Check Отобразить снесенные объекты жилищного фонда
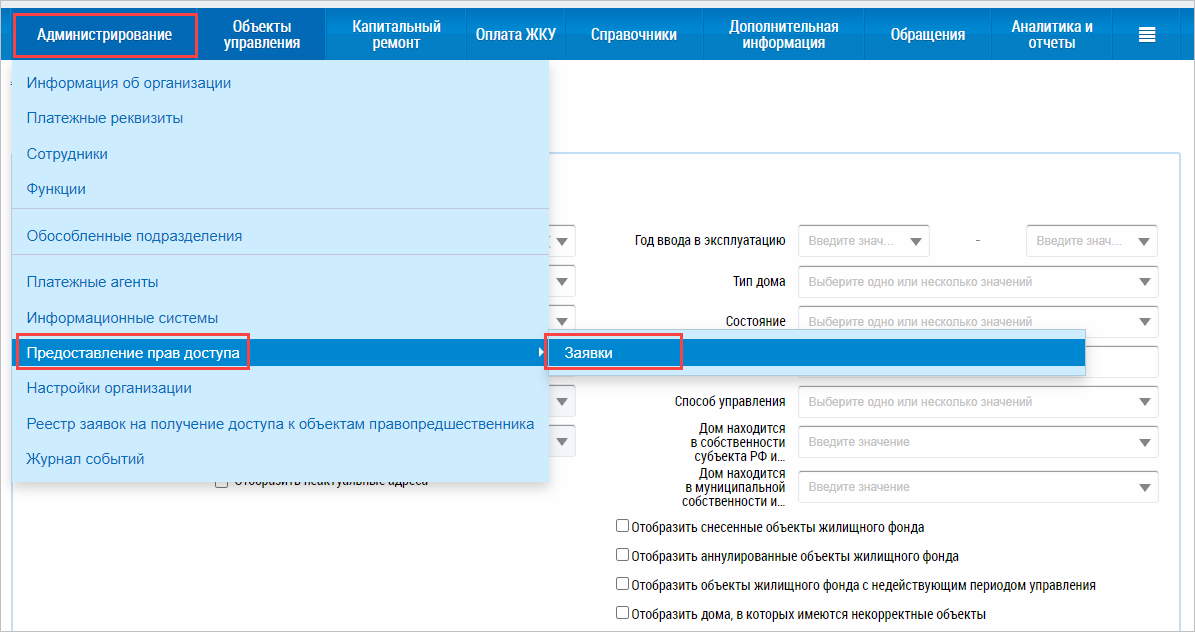 pos(623,526)
